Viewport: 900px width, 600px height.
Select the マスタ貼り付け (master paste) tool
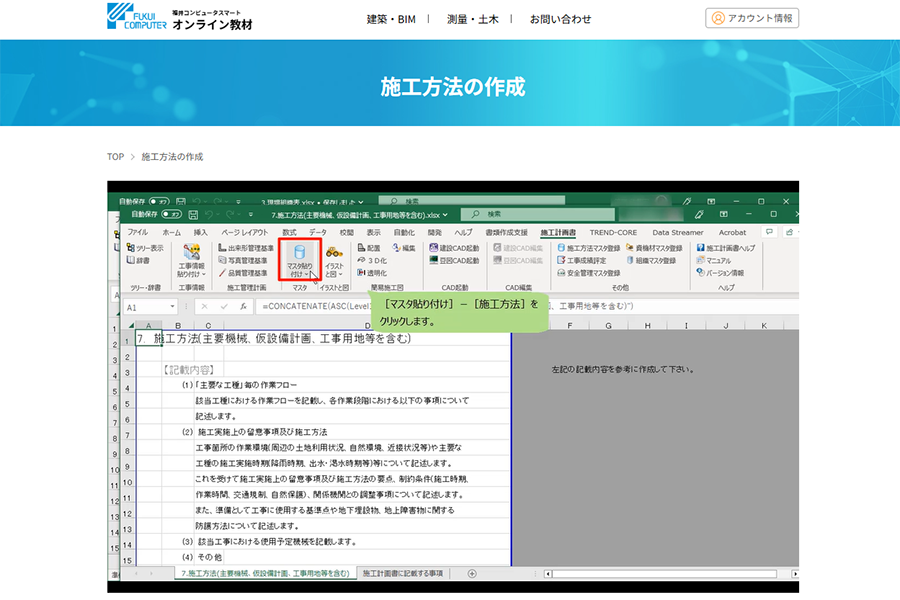pos(300,253)
